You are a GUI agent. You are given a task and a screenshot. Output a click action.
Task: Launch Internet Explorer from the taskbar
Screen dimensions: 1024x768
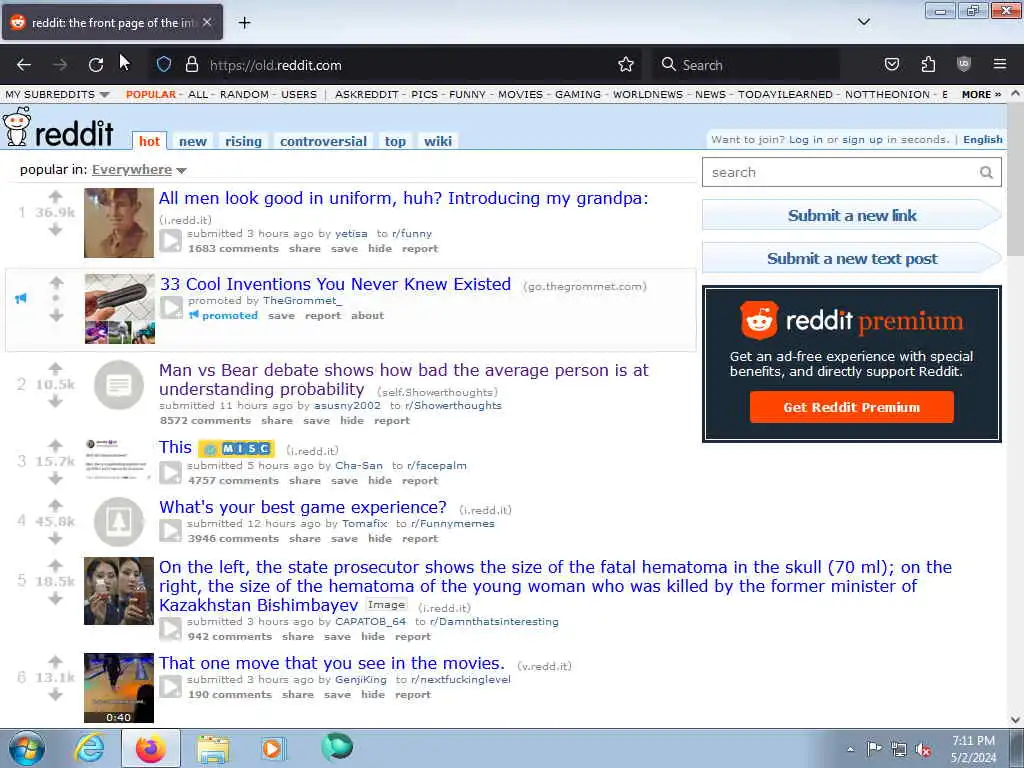point(89,748)
